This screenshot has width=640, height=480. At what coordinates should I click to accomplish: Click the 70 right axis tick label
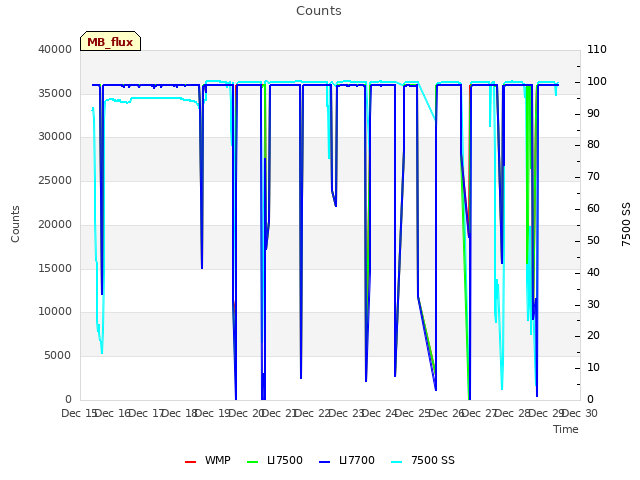click(593, 177)
